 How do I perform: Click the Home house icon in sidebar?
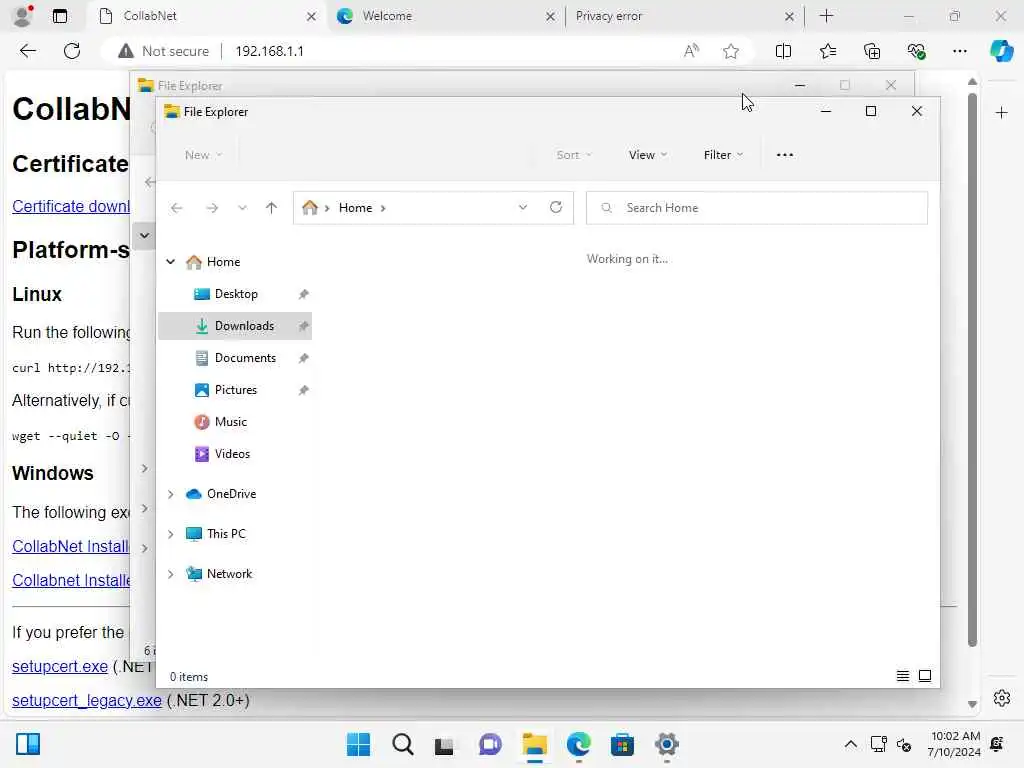(194, 262)
